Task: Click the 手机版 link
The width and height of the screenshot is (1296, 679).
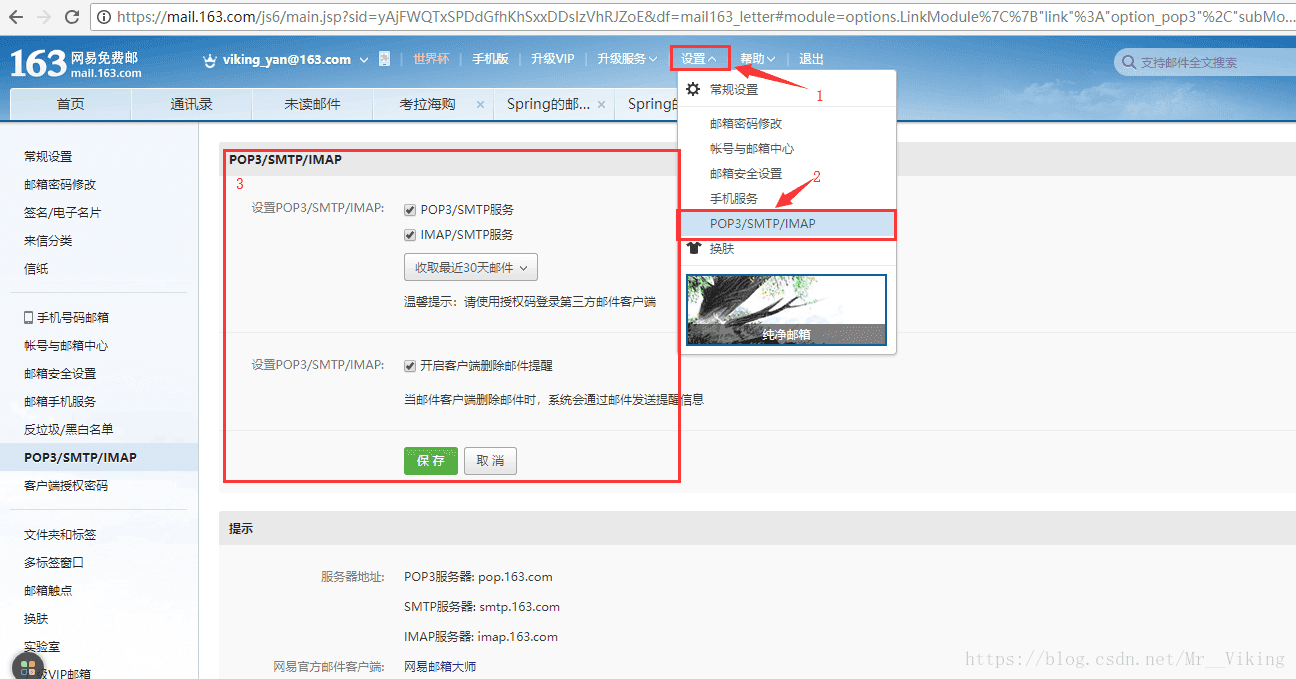Action: coord(490,59)
